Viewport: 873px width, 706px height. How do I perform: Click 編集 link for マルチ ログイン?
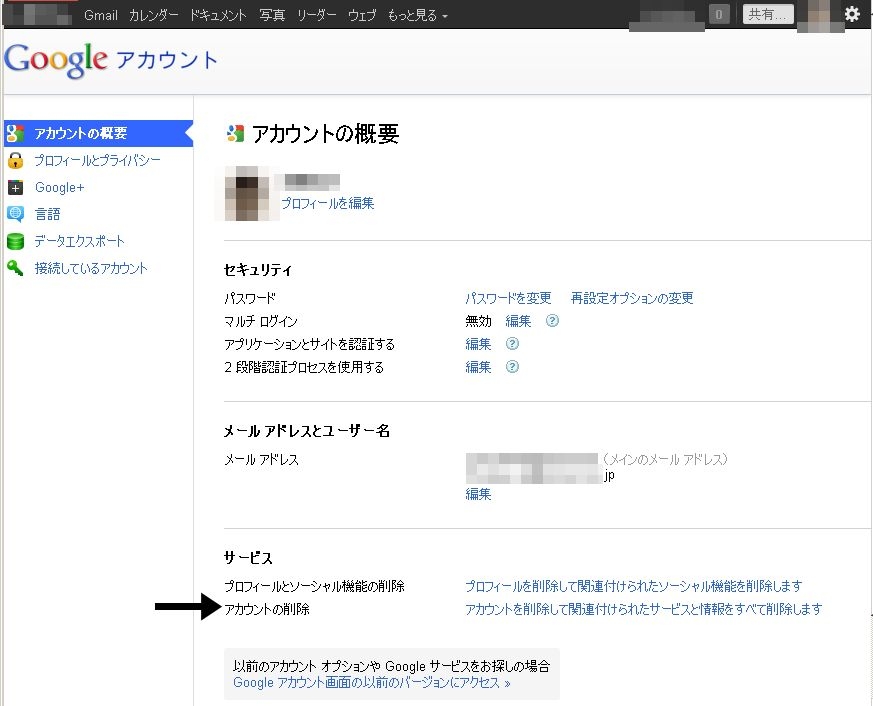pyautogui.click(x=518, y=321)
